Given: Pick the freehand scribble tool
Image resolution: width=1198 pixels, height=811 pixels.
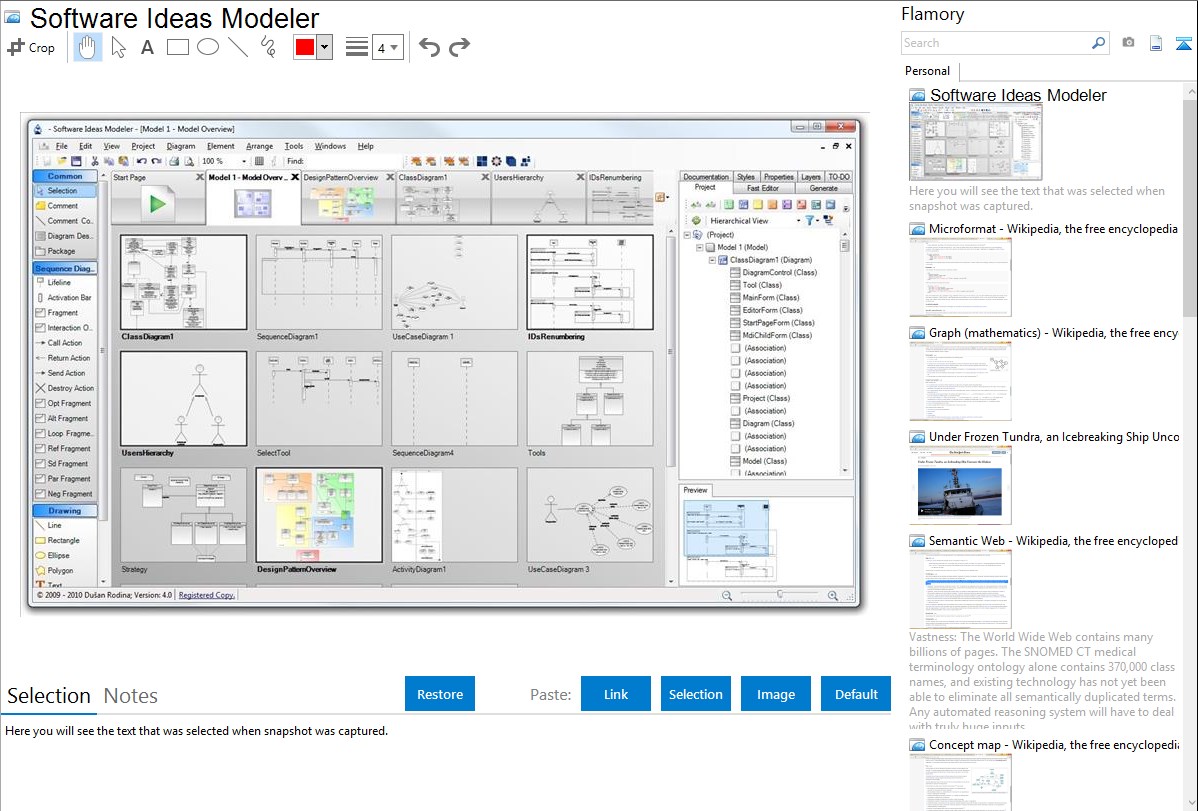Looking at the screenshot, I should tap(268, 47).
